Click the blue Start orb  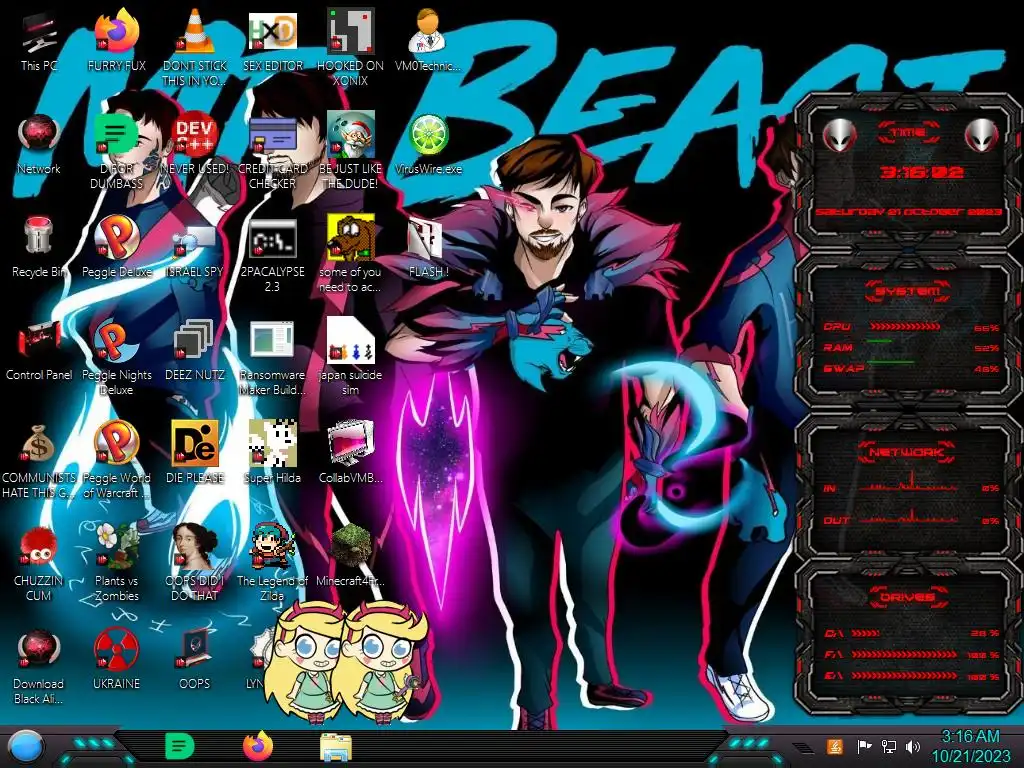[26, 748]
